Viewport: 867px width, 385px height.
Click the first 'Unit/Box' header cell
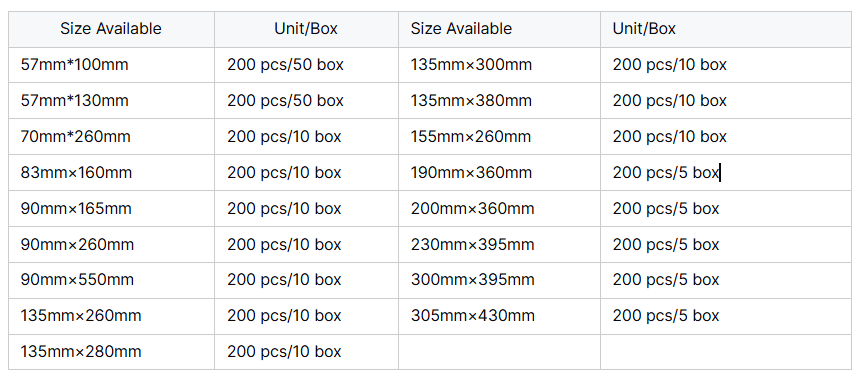(306, 29)
